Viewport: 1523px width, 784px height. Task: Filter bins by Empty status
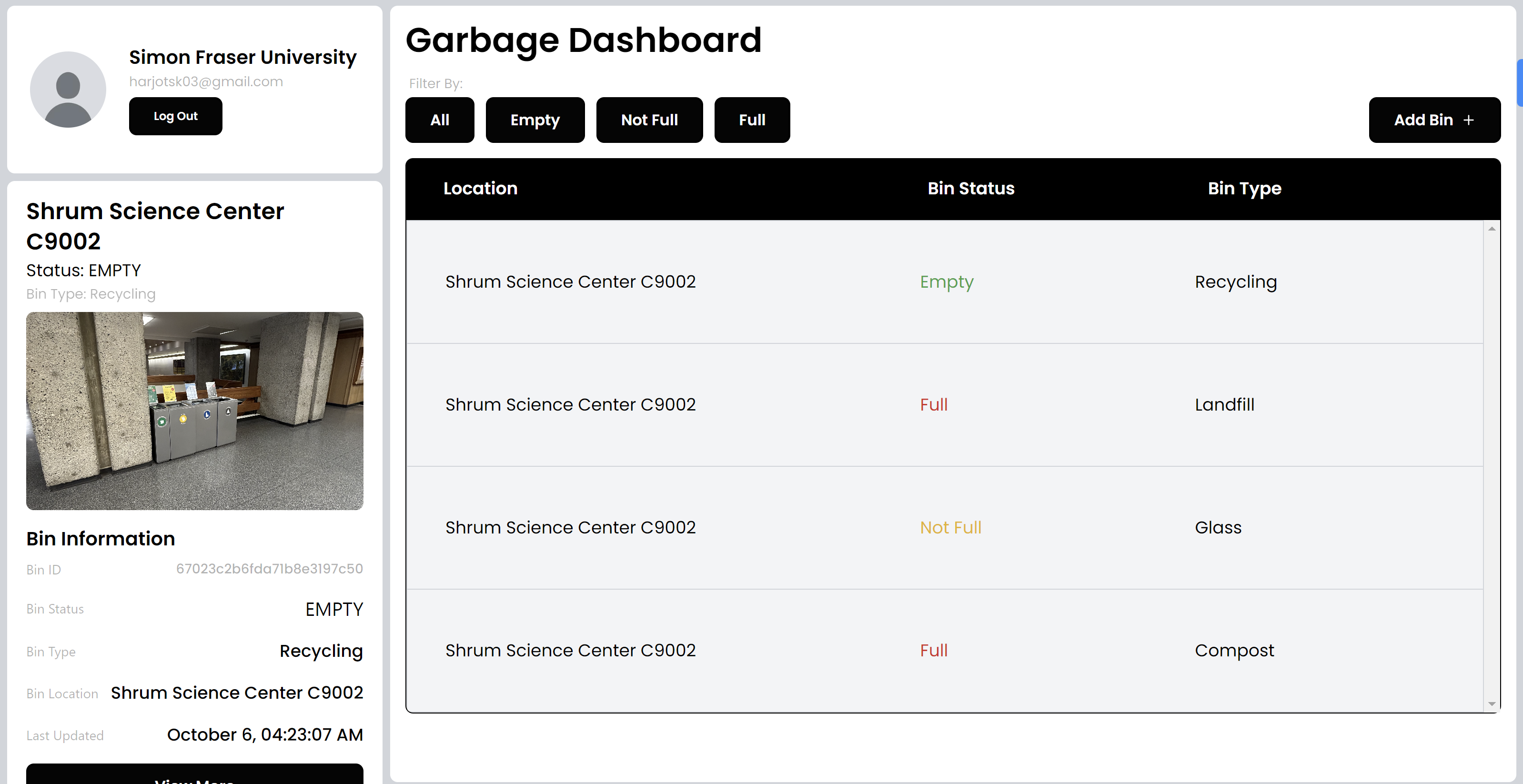coord(535,120)
